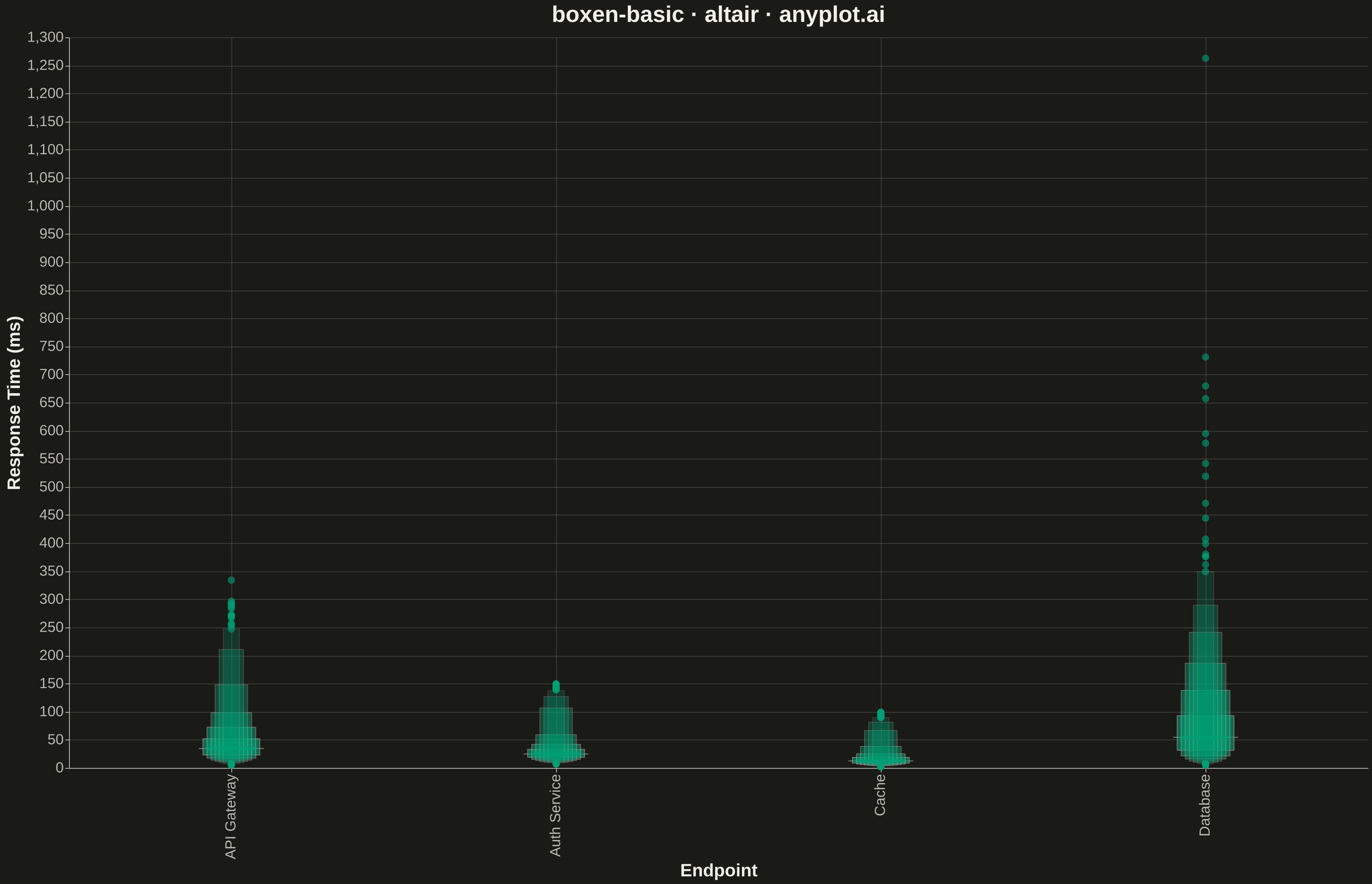Click the Auth Service outlier cluster near 150
Screen dimensions: 1372x884
pyautogui.click(x=556, y=686)
